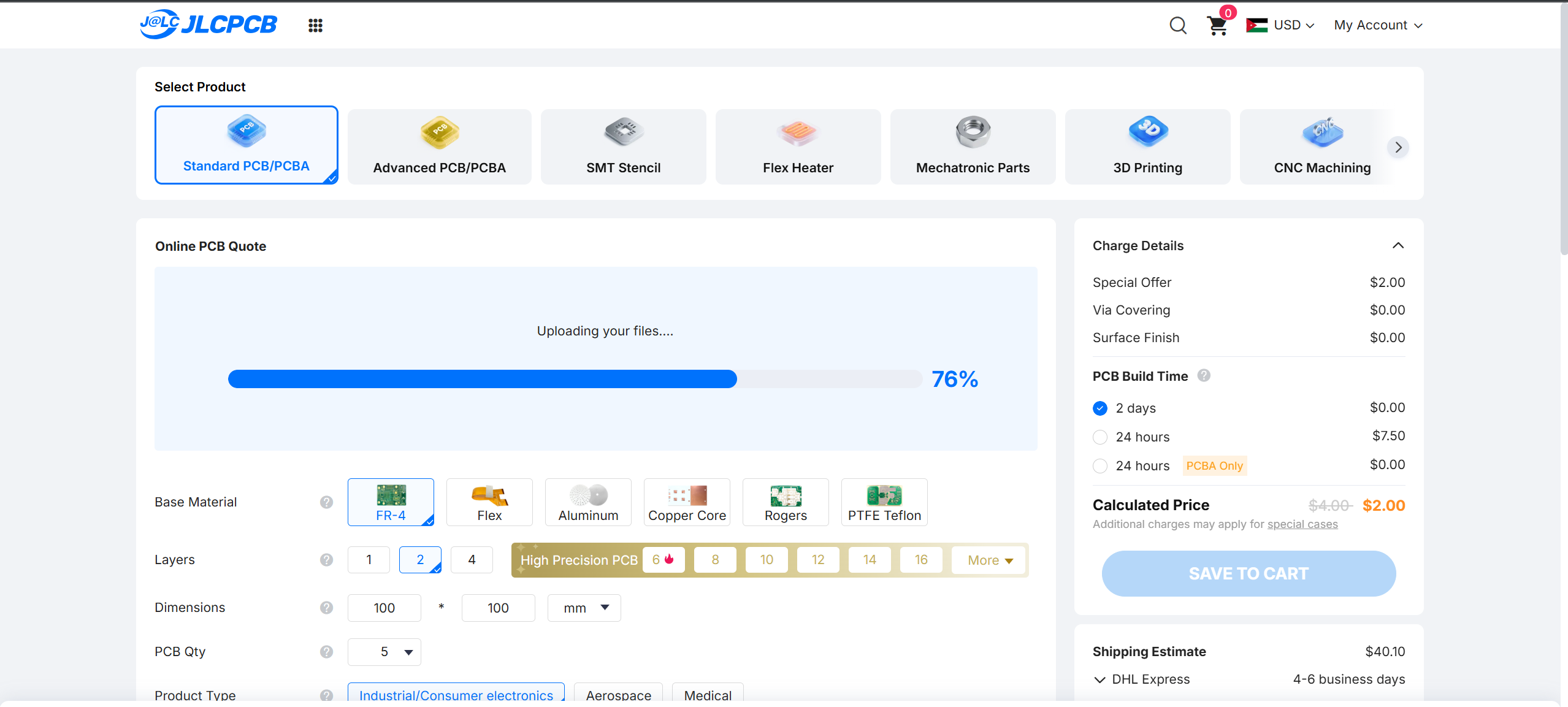Screen dimensions: 1568x707
Task: Set layers to 6 high precision
Action: click(664, 560)
